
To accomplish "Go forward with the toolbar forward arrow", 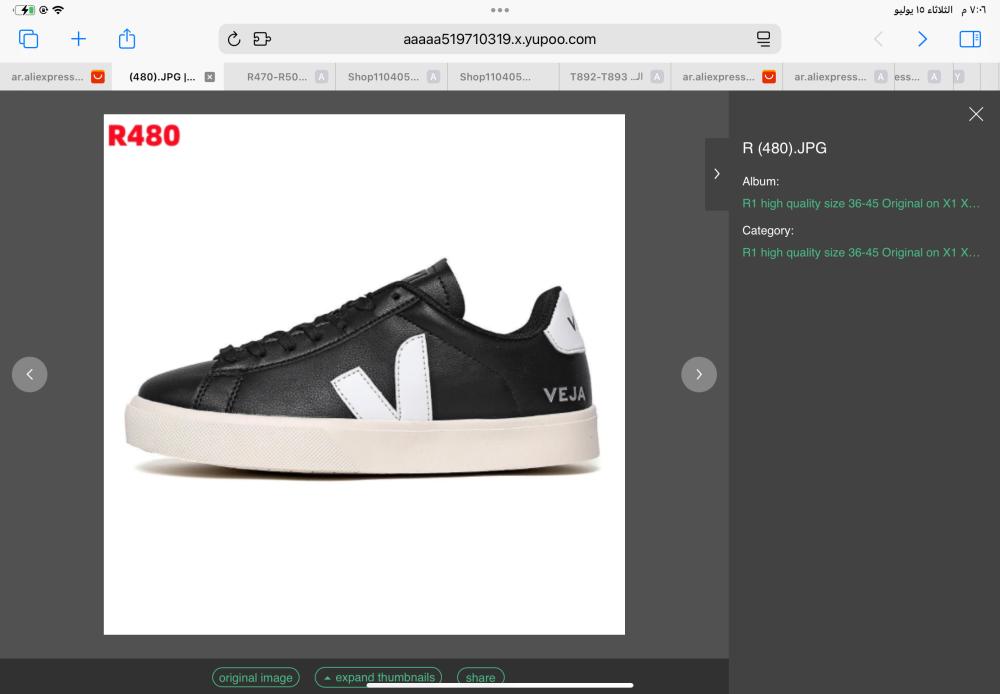I will (922, 40).
